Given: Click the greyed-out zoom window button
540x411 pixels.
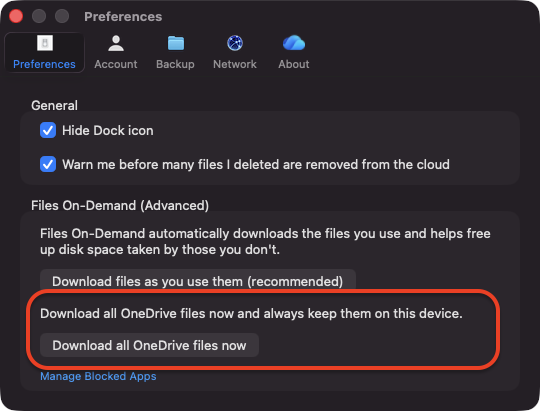Looking at the screenshot, I should click(x=62, y=16).
